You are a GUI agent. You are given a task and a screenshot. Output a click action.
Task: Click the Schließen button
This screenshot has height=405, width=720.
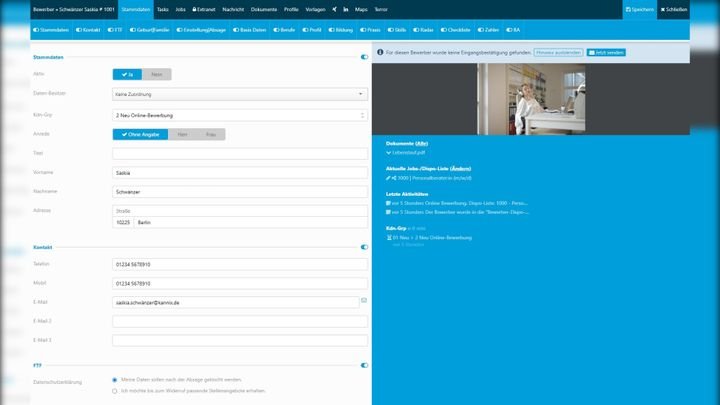[x=674, y=9]
